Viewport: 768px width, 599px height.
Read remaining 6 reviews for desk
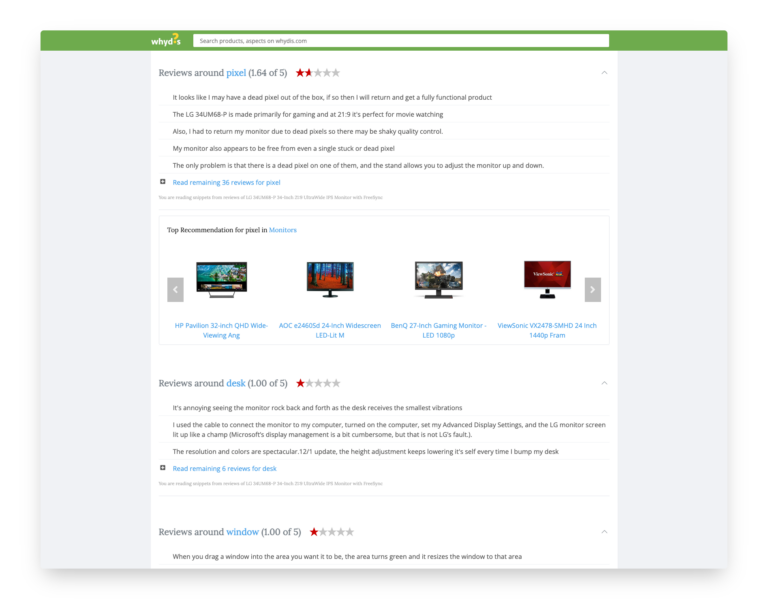pos(224,468)
